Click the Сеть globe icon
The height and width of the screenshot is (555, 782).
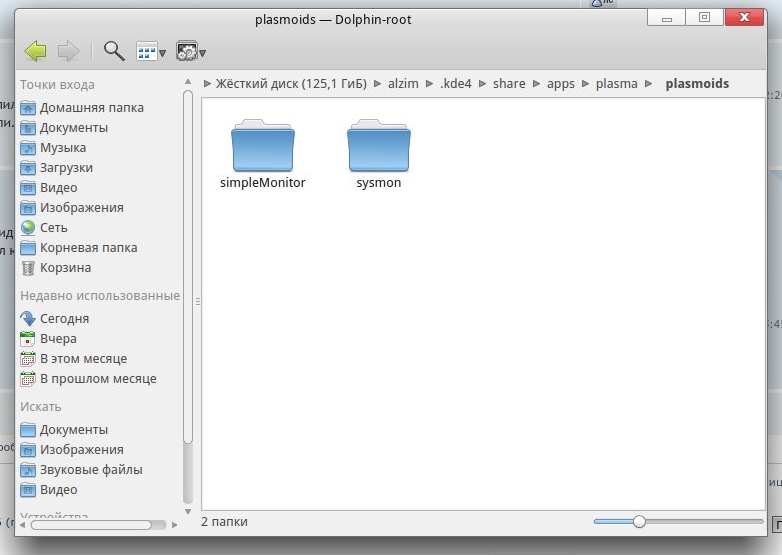click(x=28, y=227)
